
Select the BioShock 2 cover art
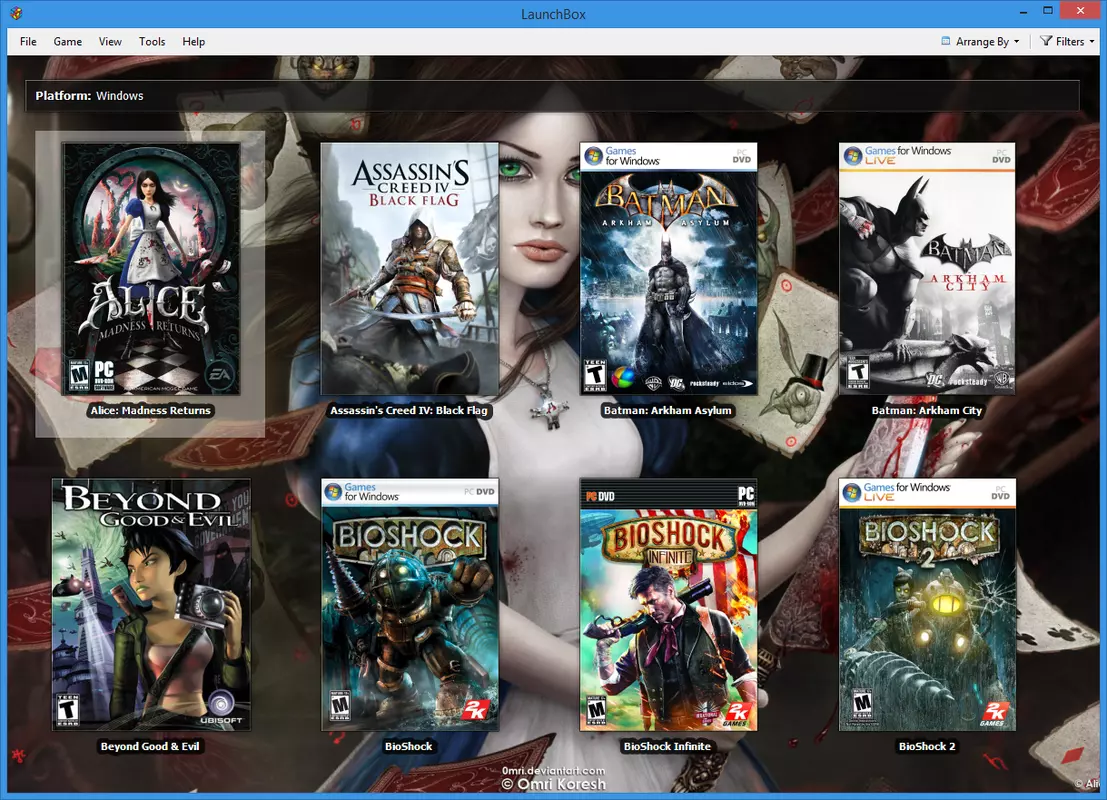pos(927,604)
